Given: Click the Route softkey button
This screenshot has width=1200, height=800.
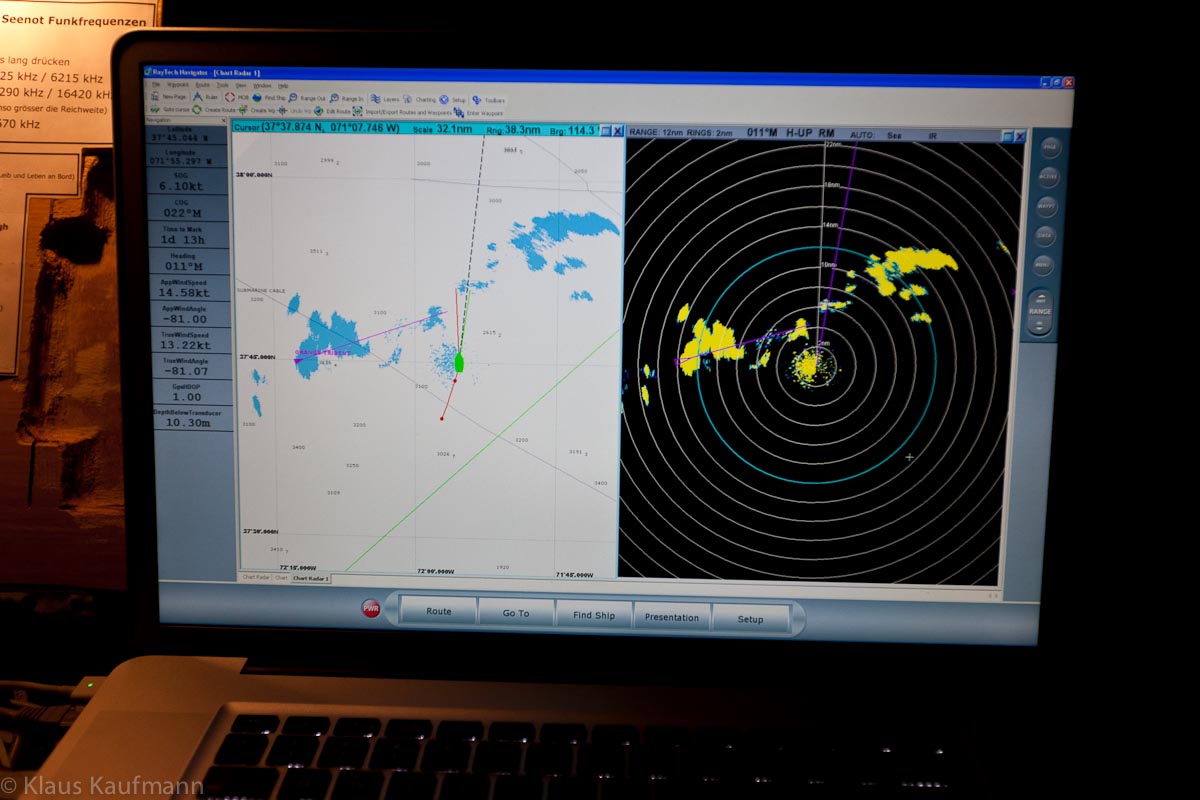Looking at the screenshot, I should pyautogui.click(x=438, y=611).
